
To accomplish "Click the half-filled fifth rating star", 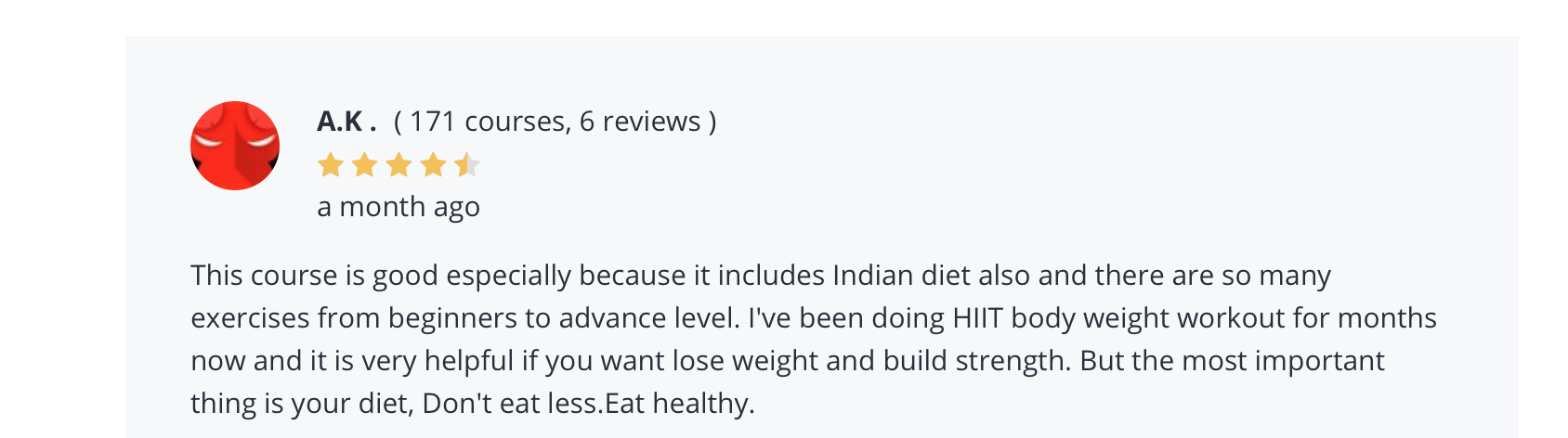I will [467, 165].
